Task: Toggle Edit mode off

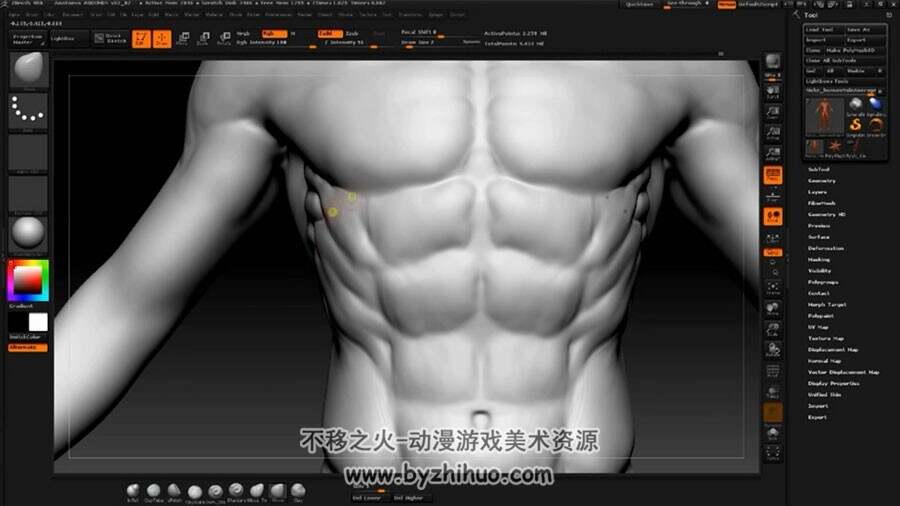Action: 141,39
